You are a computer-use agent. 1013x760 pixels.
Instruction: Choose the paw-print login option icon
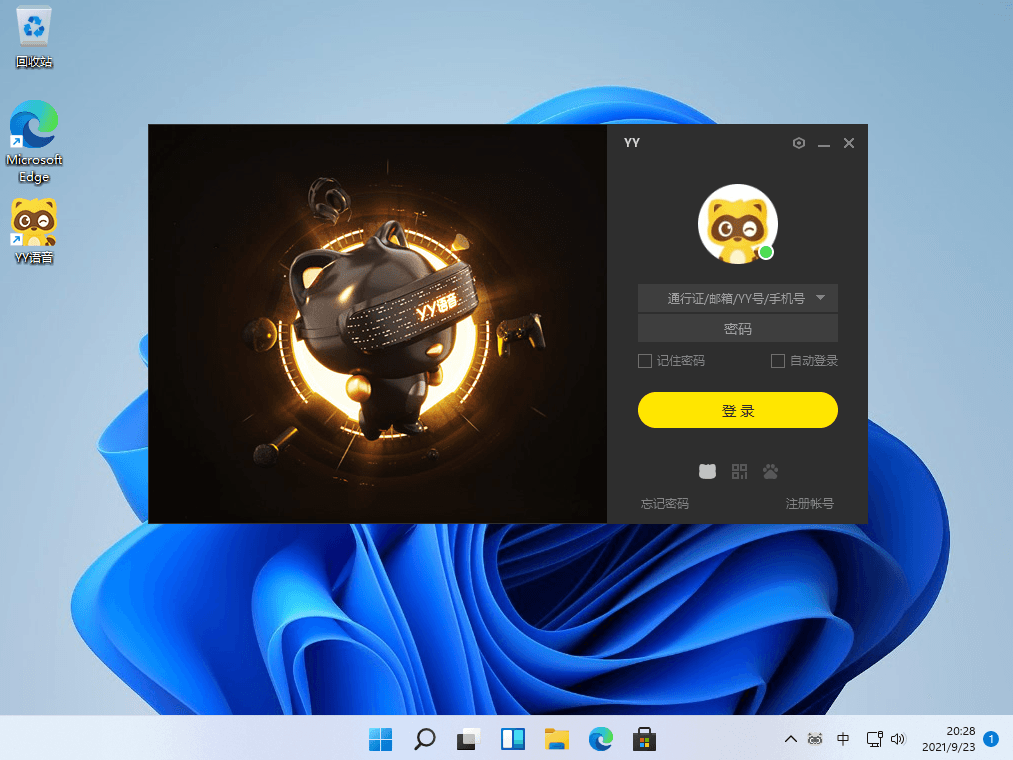770,471
